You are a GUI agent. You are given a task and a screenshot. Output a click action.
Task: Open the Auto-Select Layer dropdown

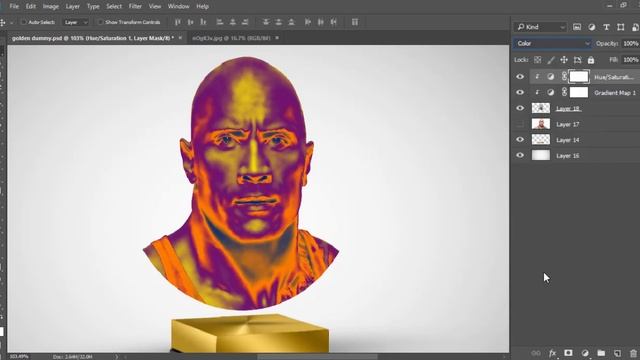(76, 22)
